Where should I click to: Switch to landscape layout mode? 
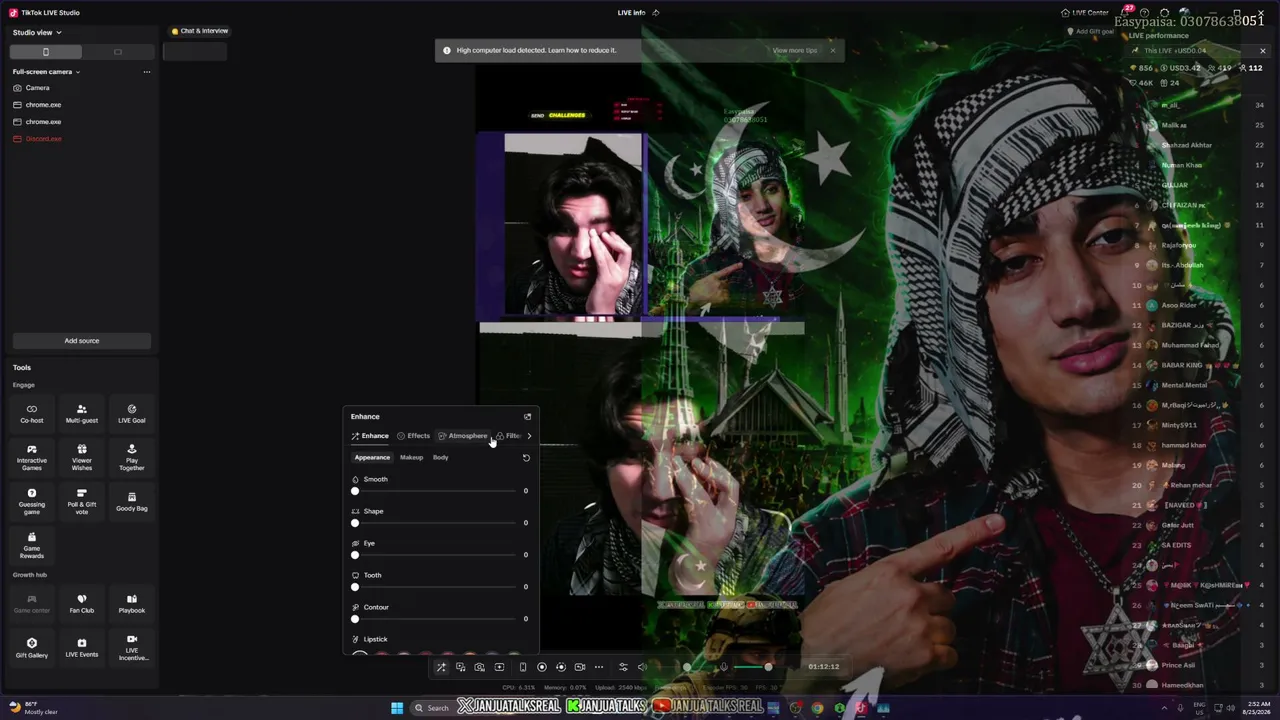(117, 52)
